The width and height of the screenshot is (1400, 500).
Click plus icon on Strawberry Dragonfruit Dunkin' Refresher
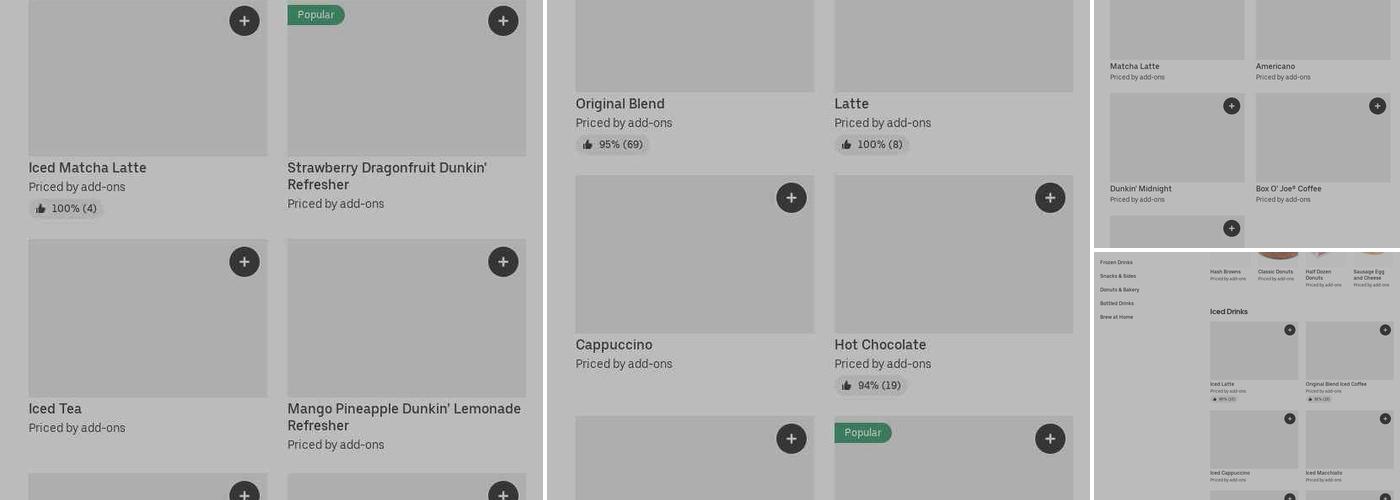(503, 21)
